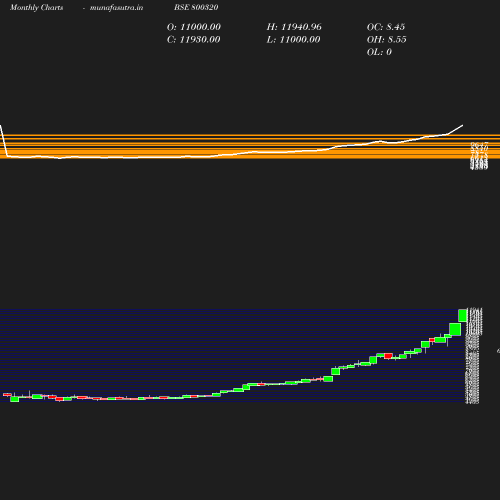Select the OC: 8.45 value
Screen dimensions: 500x500
pyautogui.click(x=386, y=27)
